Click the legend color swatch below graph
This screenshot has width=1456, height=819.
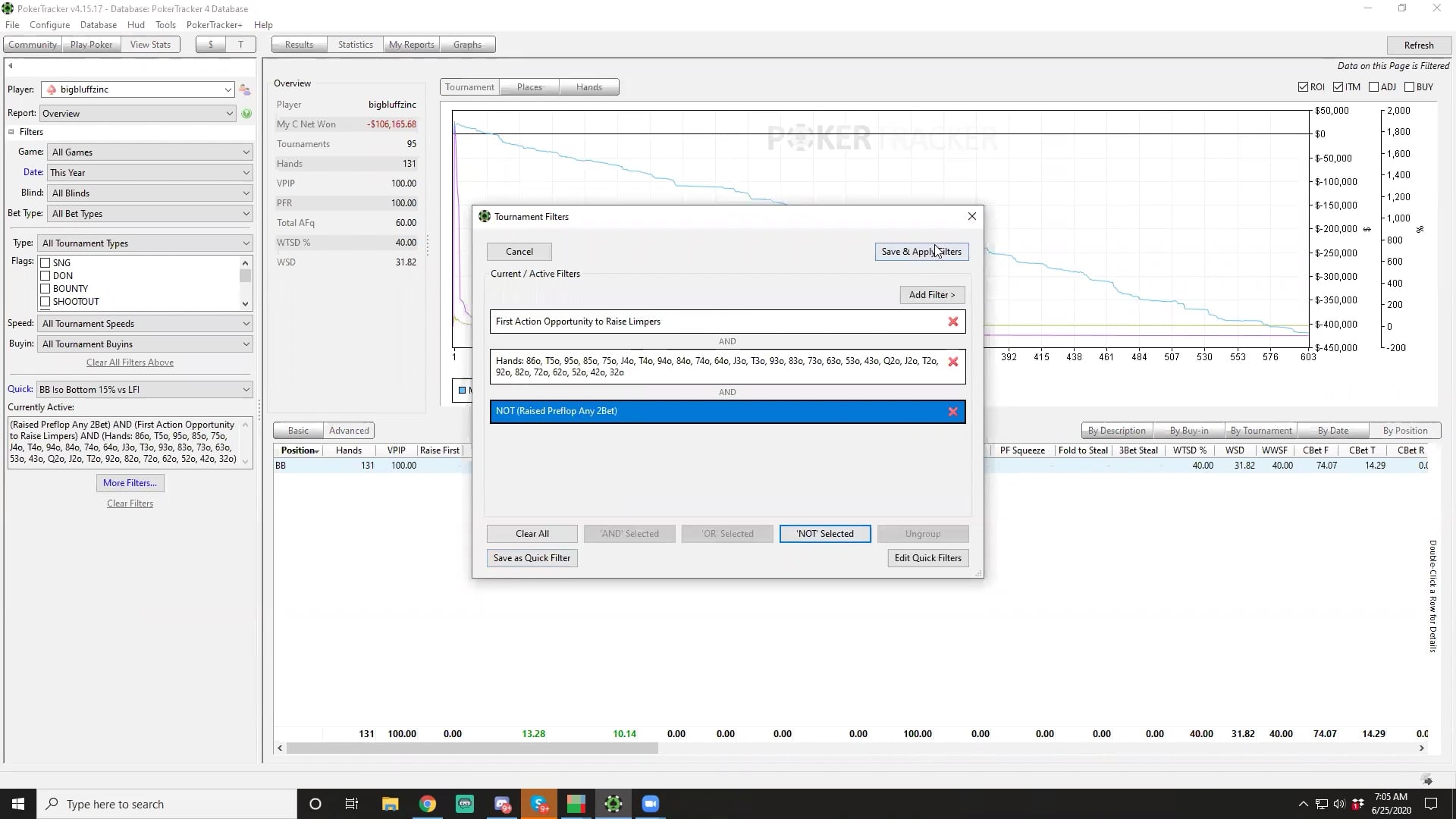[x=462, y=391]
